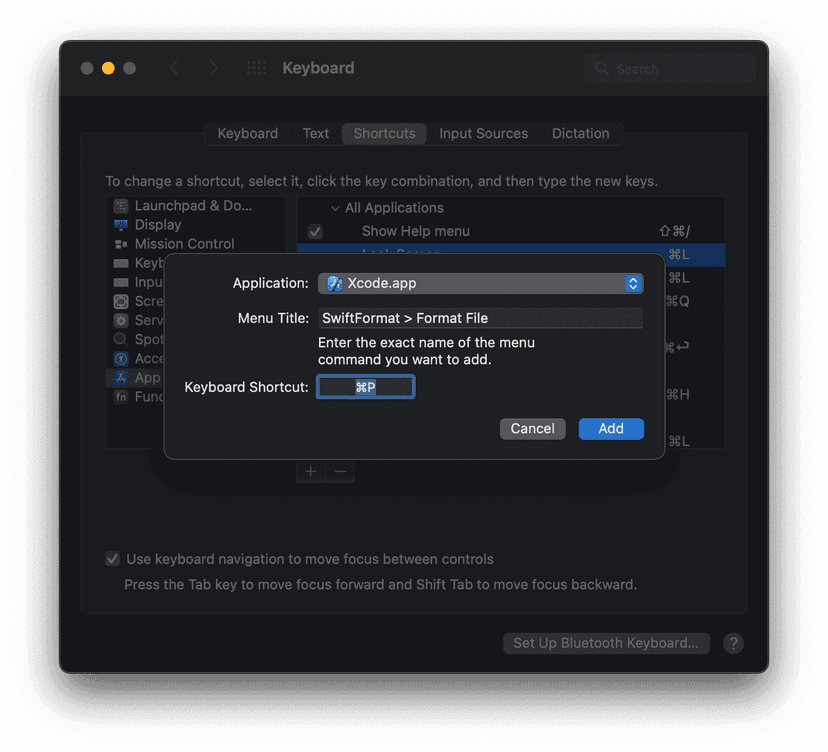Click the Show All grid icon
Screen dimensions: 828x752
tap(256, 68)
